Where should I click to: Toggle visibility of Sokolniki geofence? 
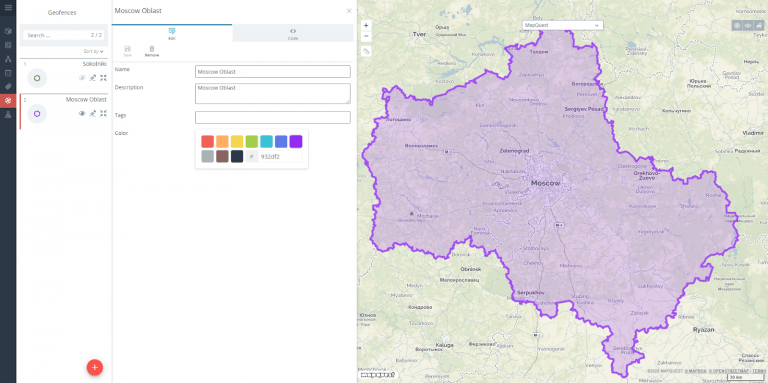(82, 77)
